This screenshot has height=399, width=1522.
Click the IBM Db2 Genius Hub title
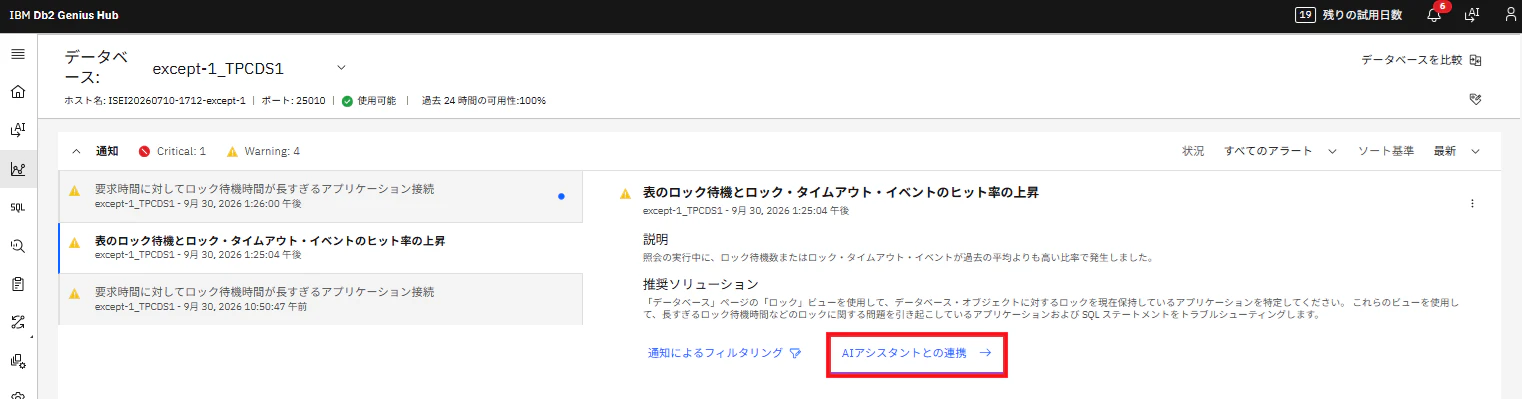pos(64,15)
